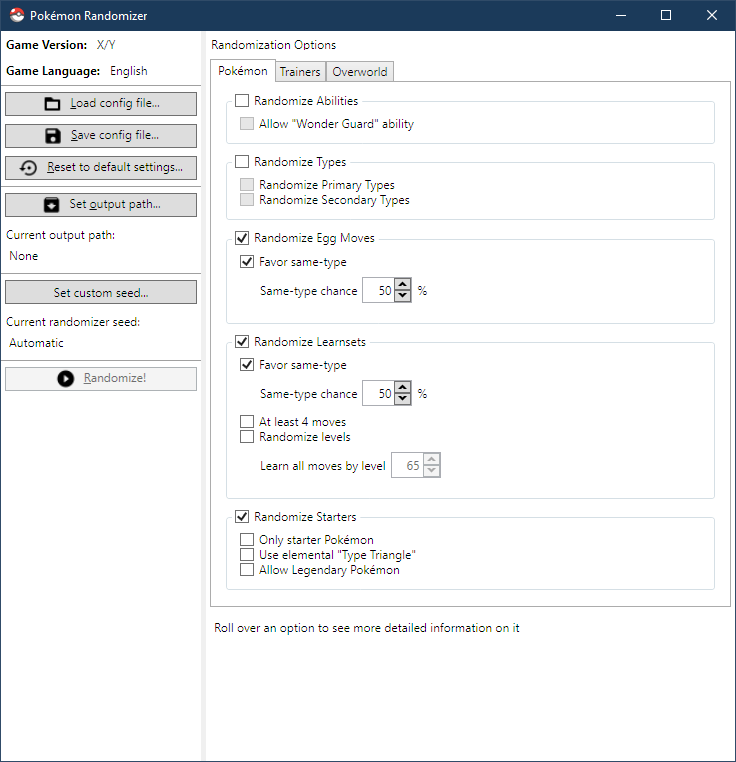Image resolution: width=736 pixels, height=762 pixels.
Task: Increase Egg Moves same-type chance
Action: click(x=403, y=284)
